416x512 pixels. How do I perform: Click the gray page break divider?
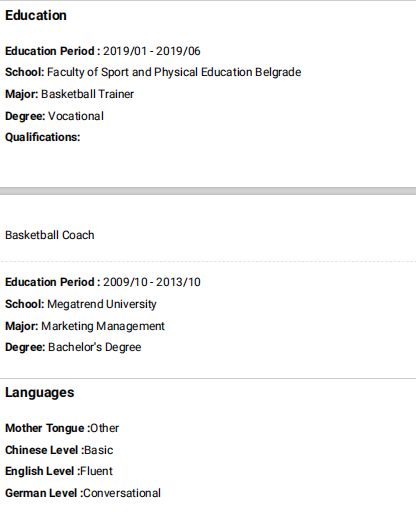coord(208,191)
